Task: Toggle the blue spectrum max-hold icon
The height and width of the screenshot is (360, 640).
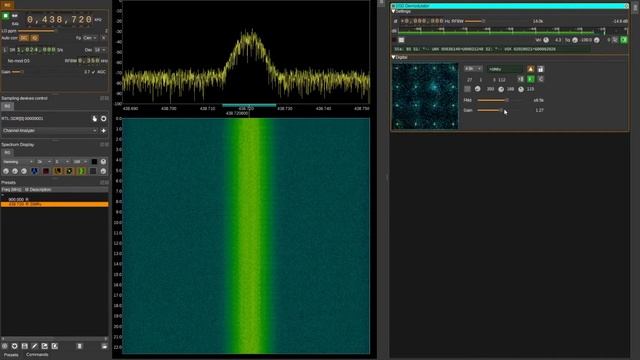Action: (x=34, y=171)
